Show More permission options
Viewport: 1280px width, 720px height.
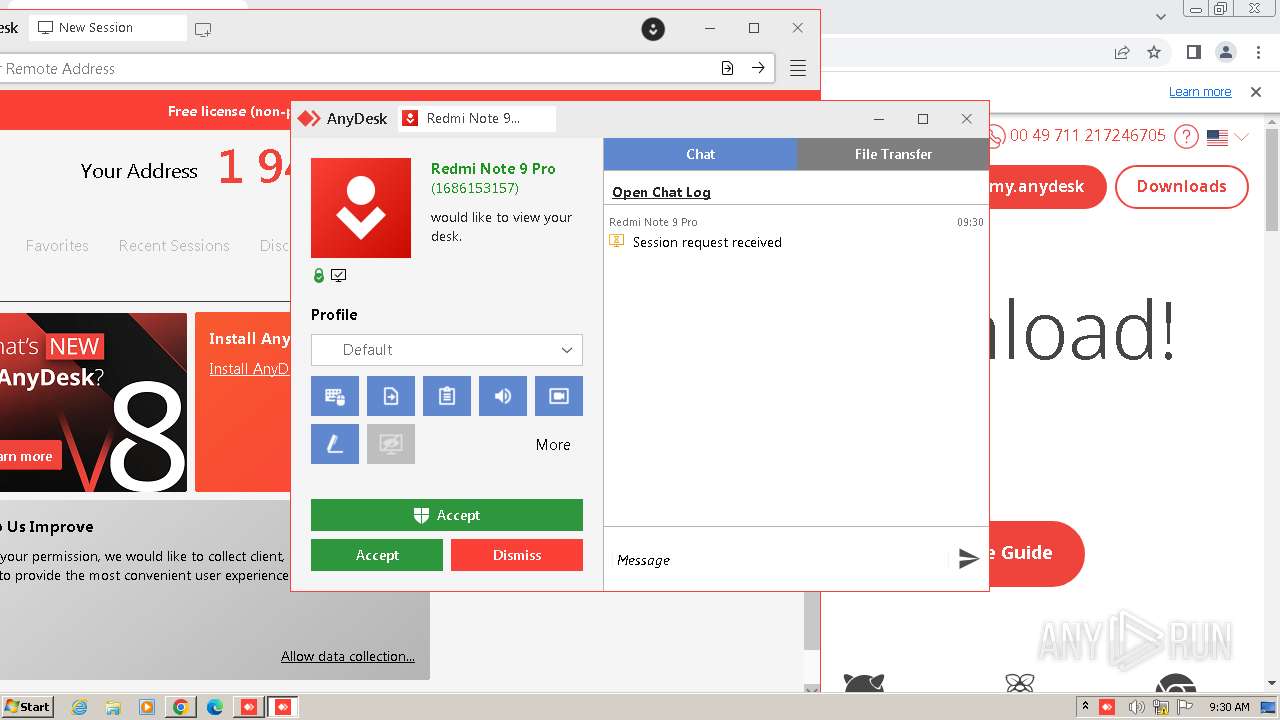(x=553, y=445)
